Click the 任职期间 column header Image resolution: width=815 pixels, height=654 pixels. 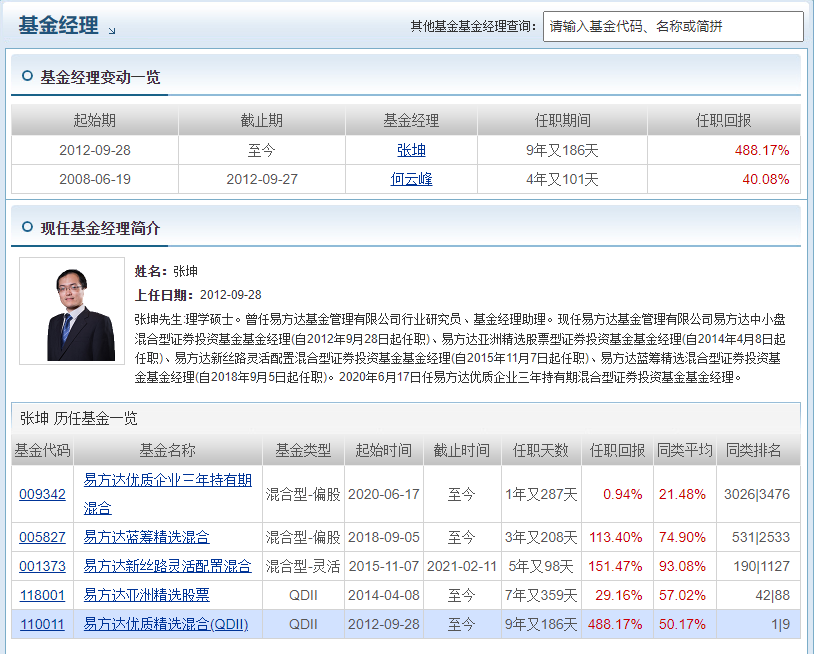click(x=562, y=120)
